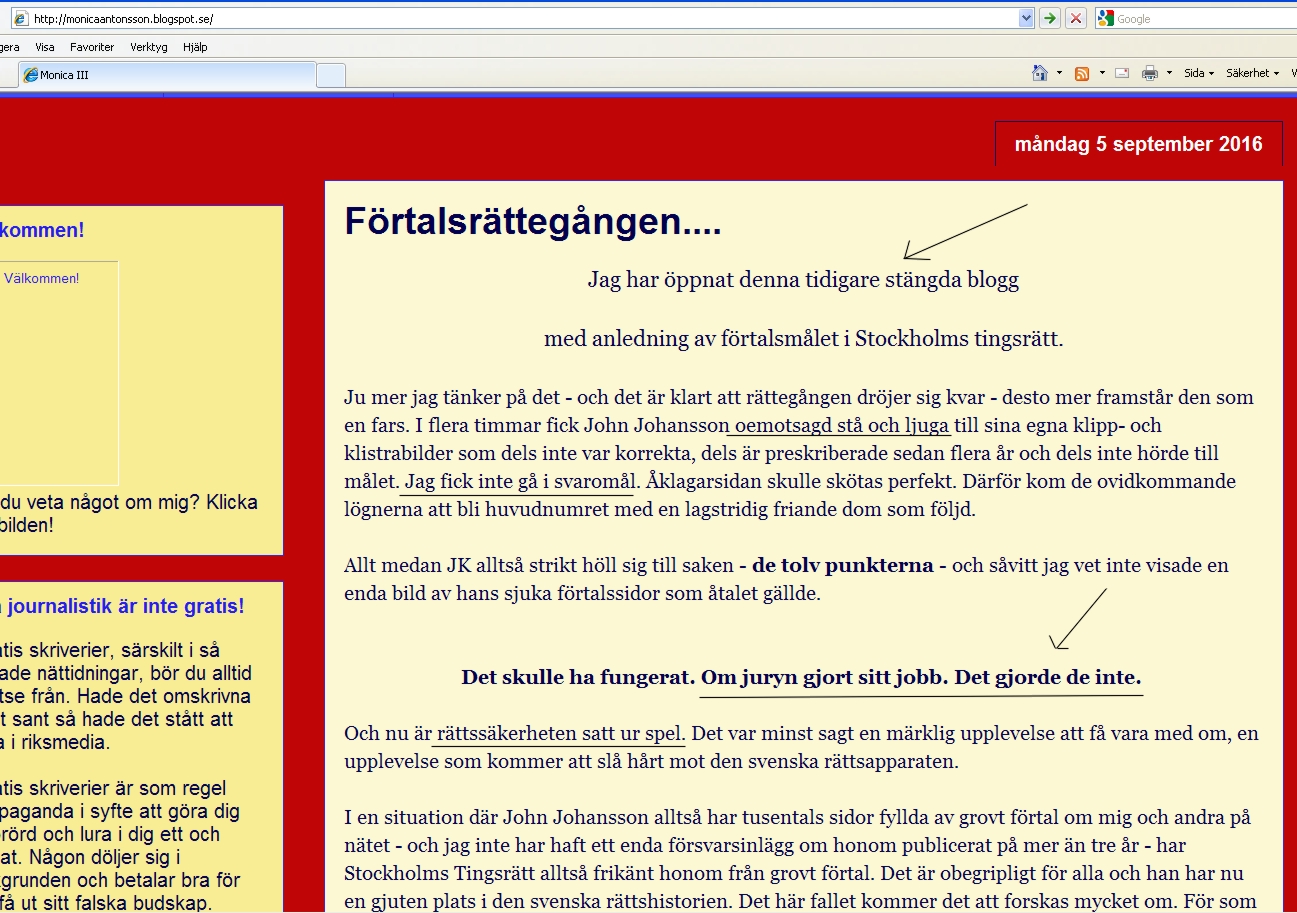Click sidebar text 'du veta något om mig? Klicka'
This screenshot has width=1297, height=913.
(x=129, y=502)
